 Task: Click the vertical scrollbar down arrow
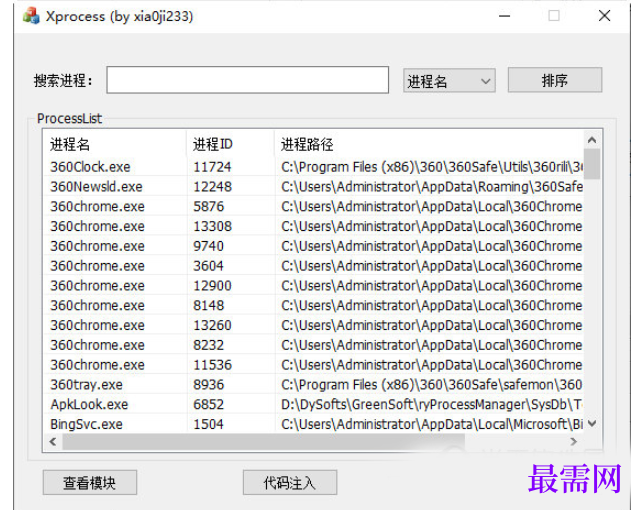click(x=592, y=424)
